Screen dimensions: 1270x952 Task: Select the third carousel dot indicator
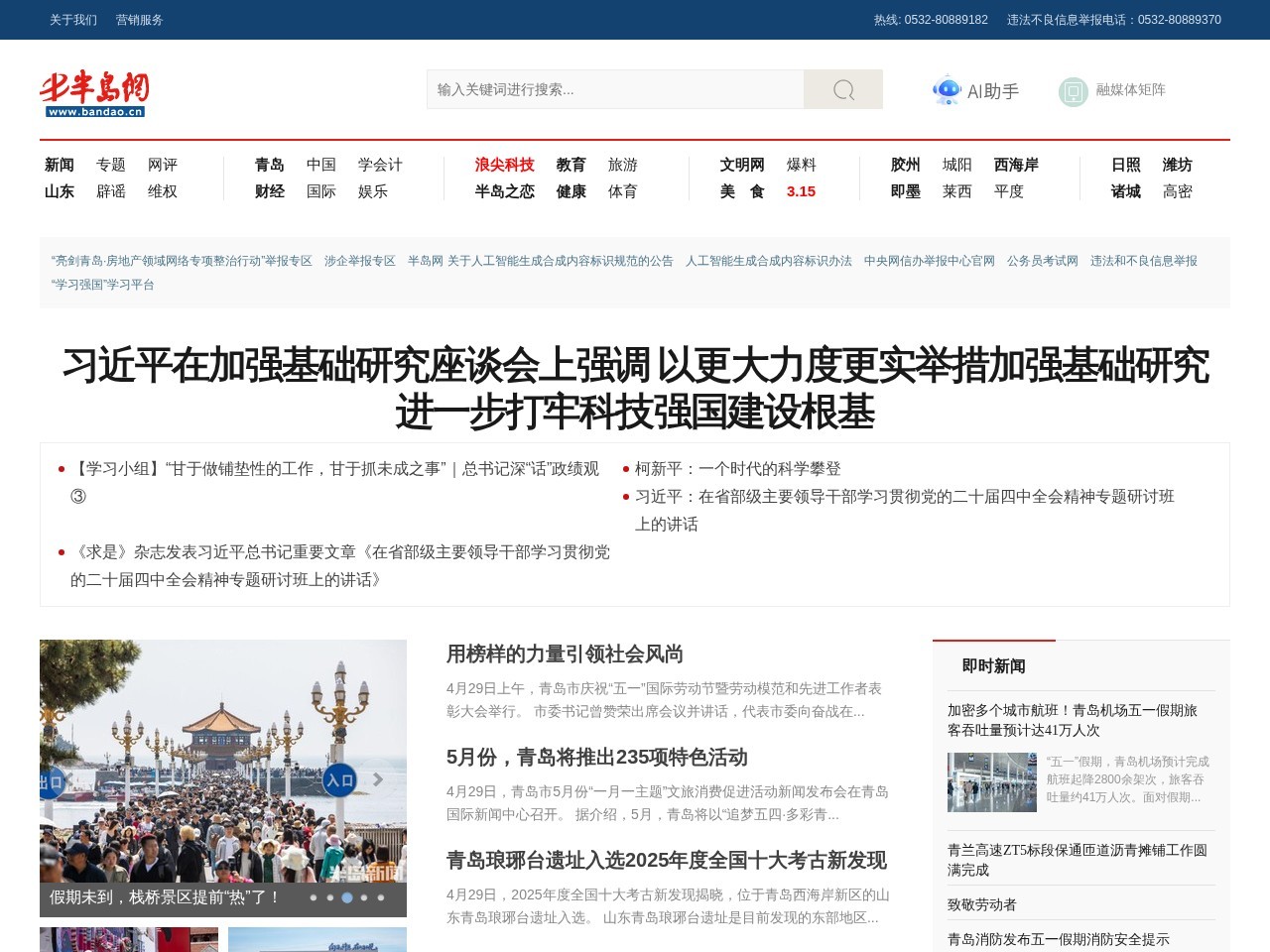[x=347, y=897]
